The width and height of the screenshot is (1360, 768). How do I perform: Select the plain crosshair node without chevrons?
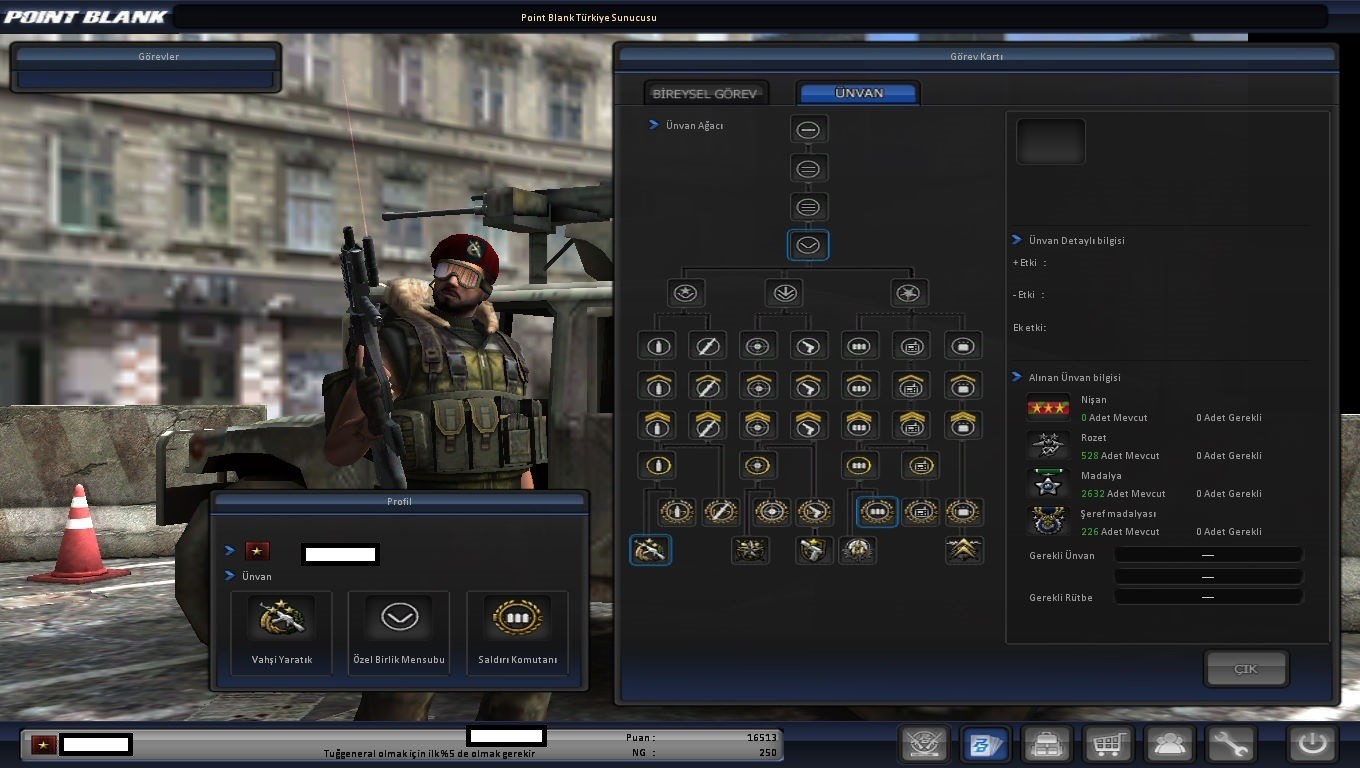(758, 346)
